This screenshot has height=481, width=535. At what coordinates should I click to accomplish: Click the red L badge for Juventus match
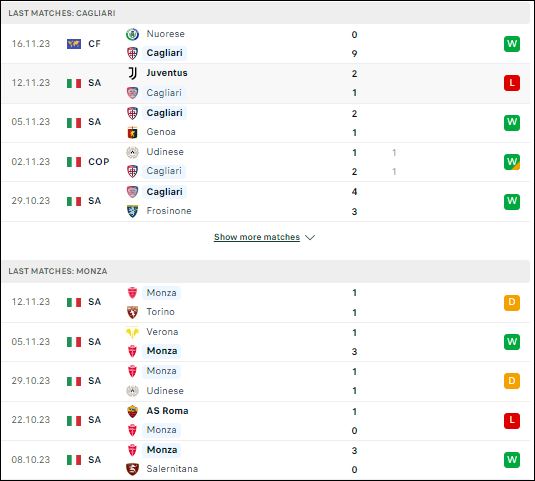[512, 83]
